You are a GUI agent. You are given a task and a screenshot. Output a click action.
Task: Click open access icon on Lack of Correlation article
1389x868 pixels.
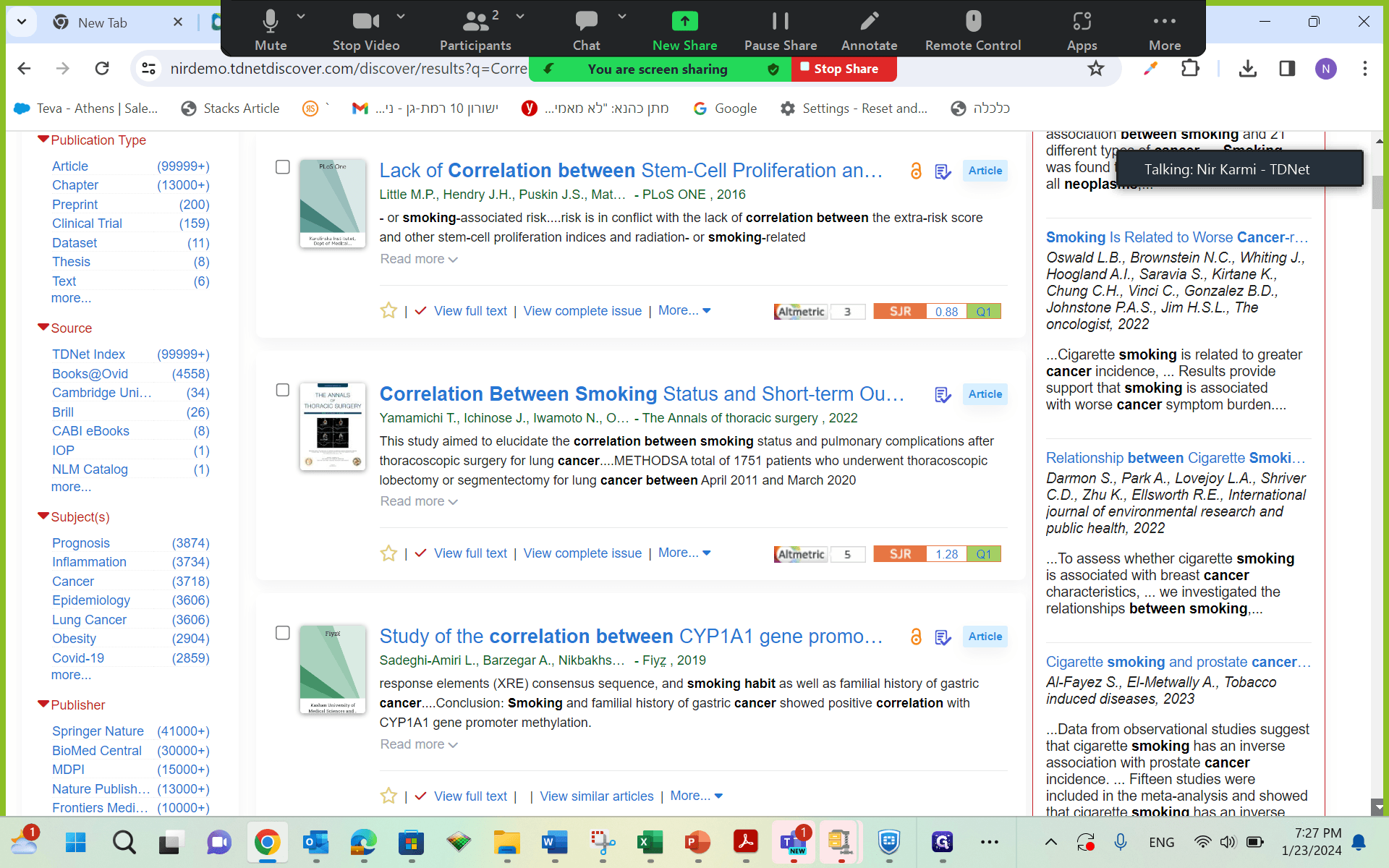click(916, 171)
